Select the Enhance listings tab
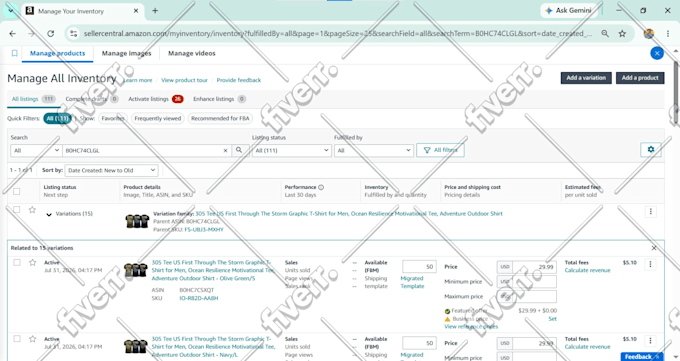680x361 pixels. tap(219, 99)
